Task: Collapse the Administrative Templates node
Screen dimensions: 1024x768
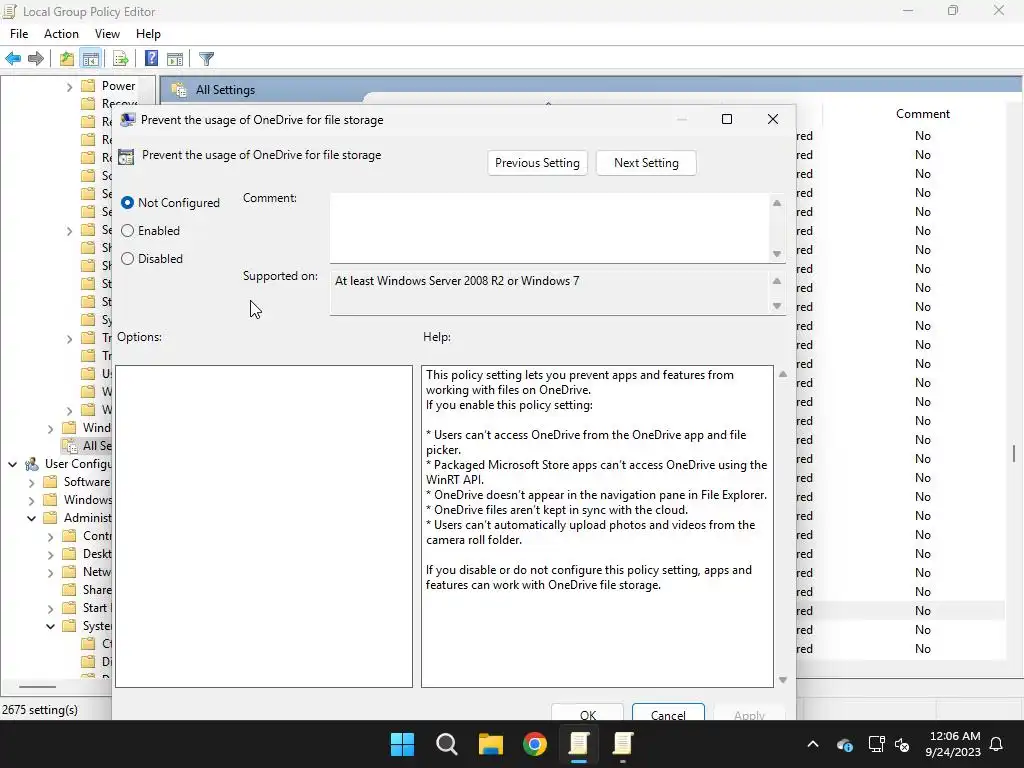Action: (x=31, y=518)
